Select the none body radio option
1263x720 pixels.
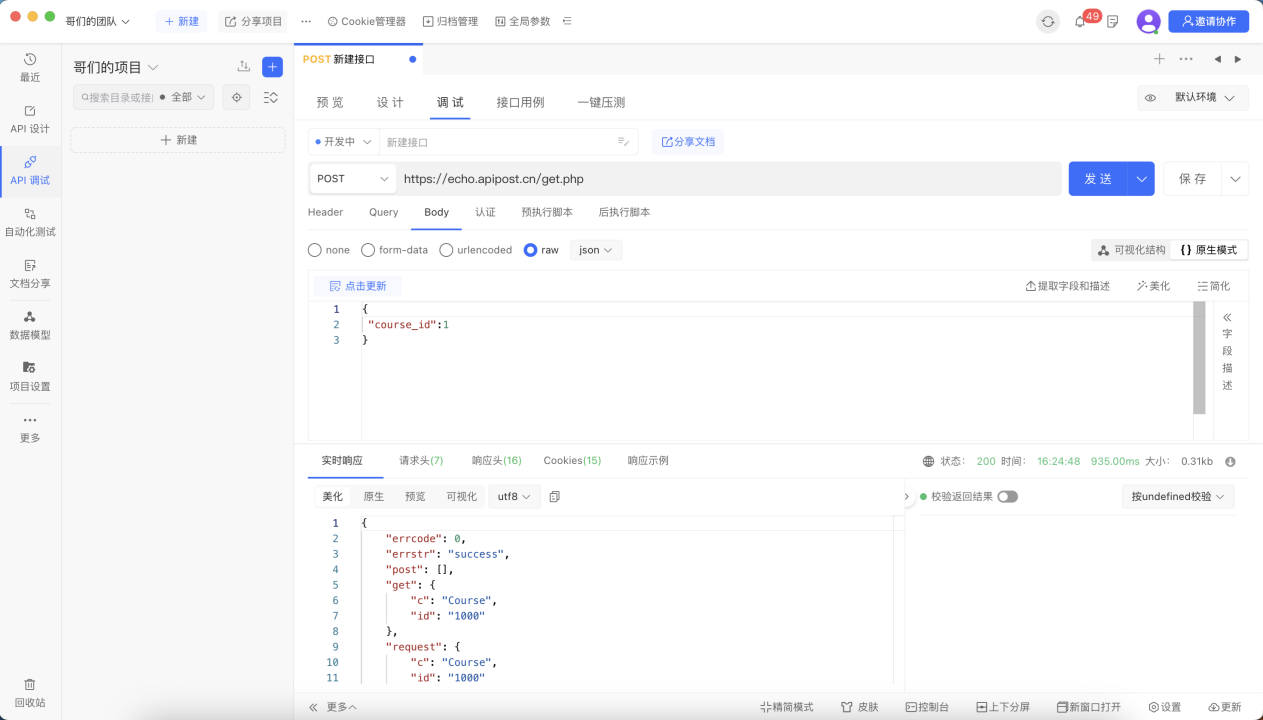(329, 250)
